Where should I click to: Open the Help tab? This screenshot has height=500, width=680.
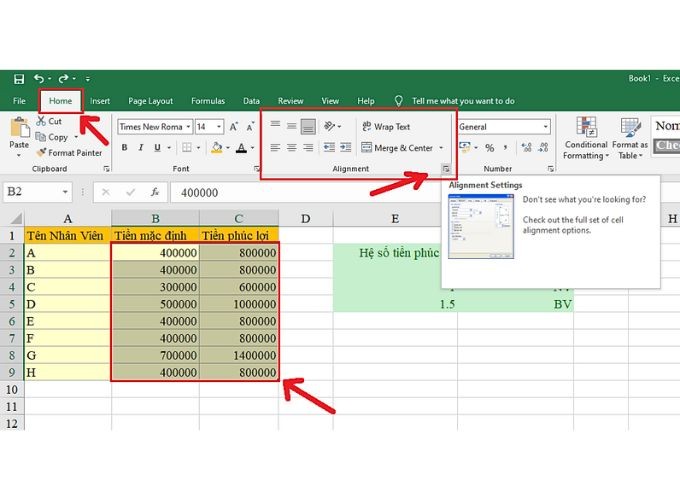point(366,101)
